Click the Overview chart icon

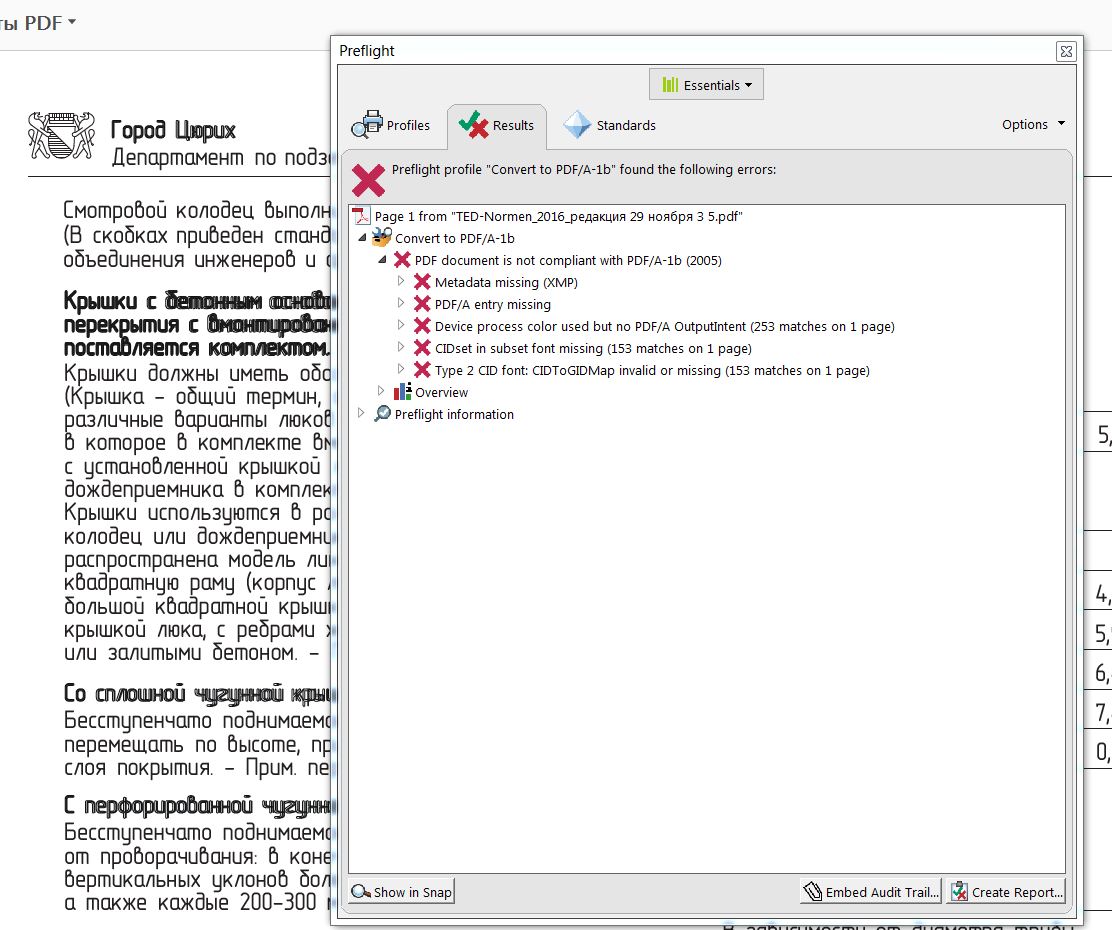[402, 392]
